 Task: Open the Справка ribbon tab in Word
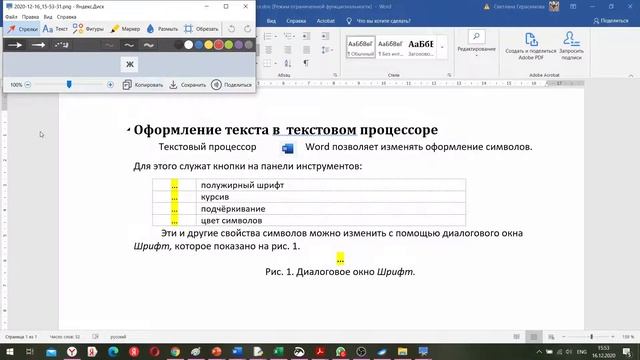click(x=296, y=21)
